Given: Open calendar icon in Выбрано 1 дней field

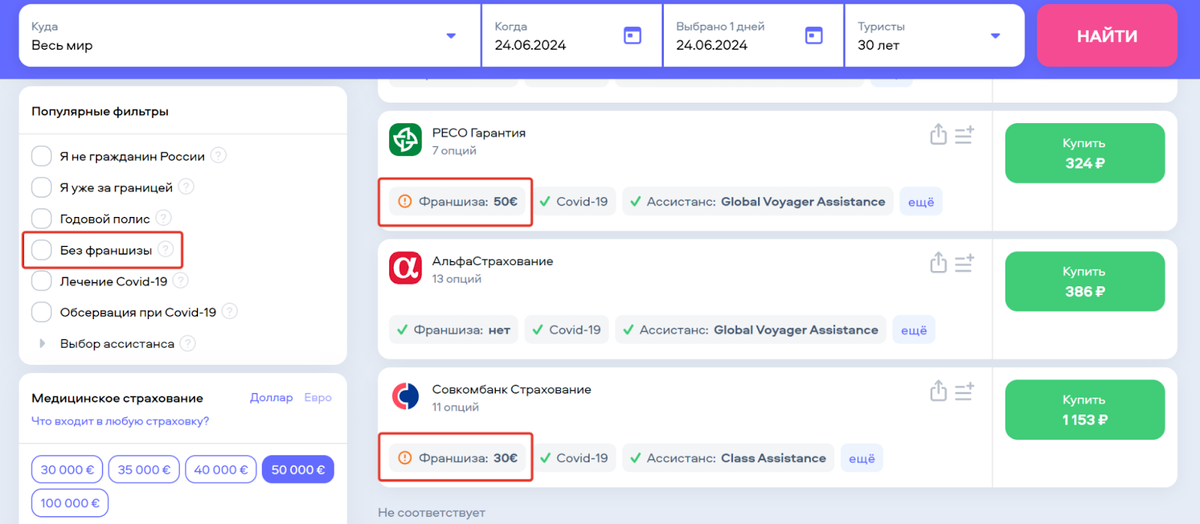Looking at the screenshot, I should 814,36.
